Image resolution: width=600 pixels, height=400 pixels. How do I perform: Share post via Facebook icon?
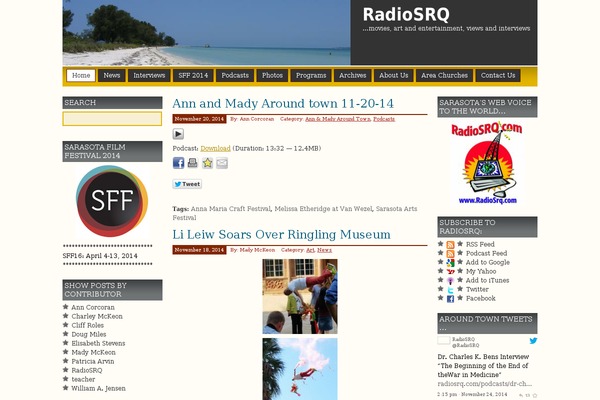(178, 163)
